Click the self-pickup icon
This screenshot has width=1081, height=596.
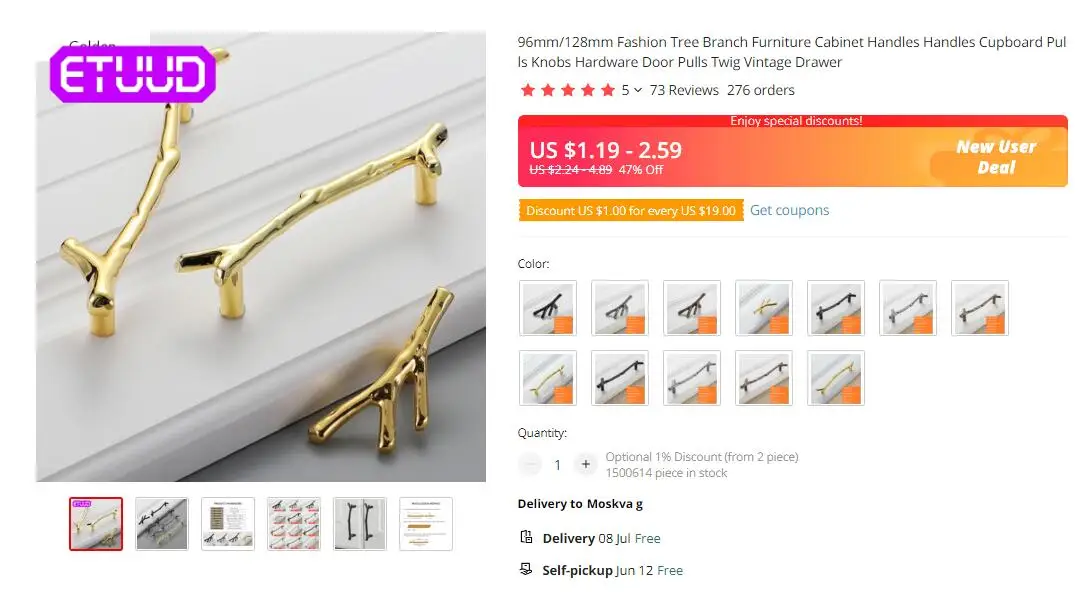526,569
